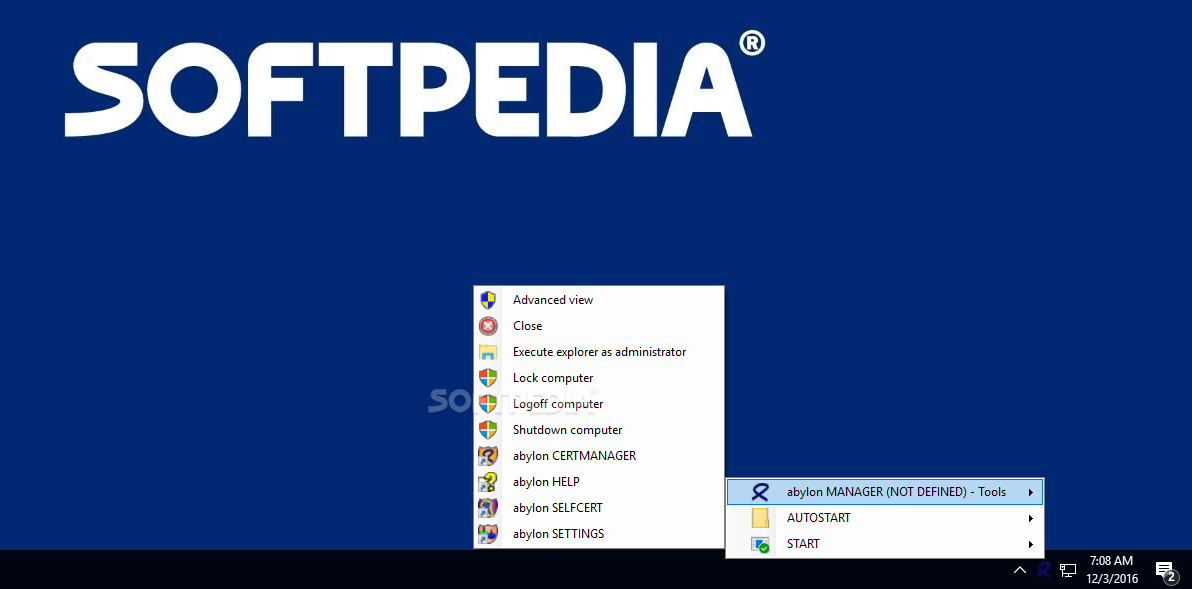This screenshot has width=1192, height=589.
Task: Open the Action Center notifications icon
Action: coord(1164,571)
